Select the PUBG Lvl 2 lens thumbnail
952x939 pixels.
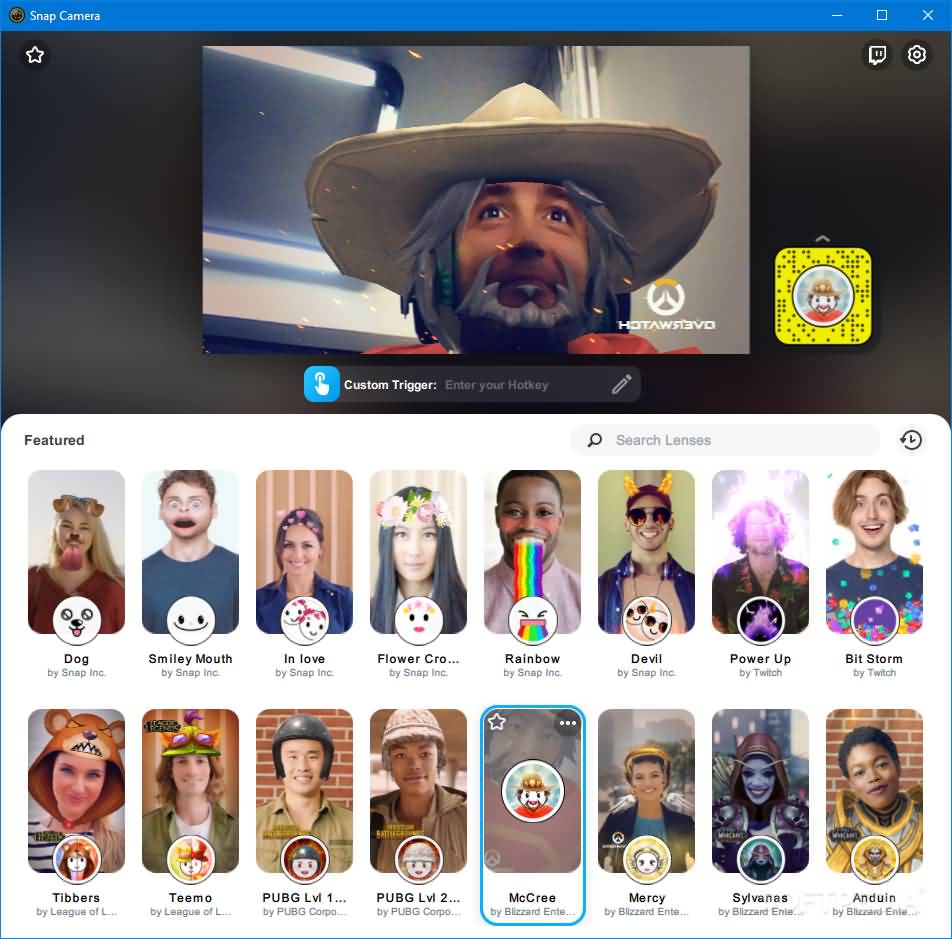coord(418,791)
